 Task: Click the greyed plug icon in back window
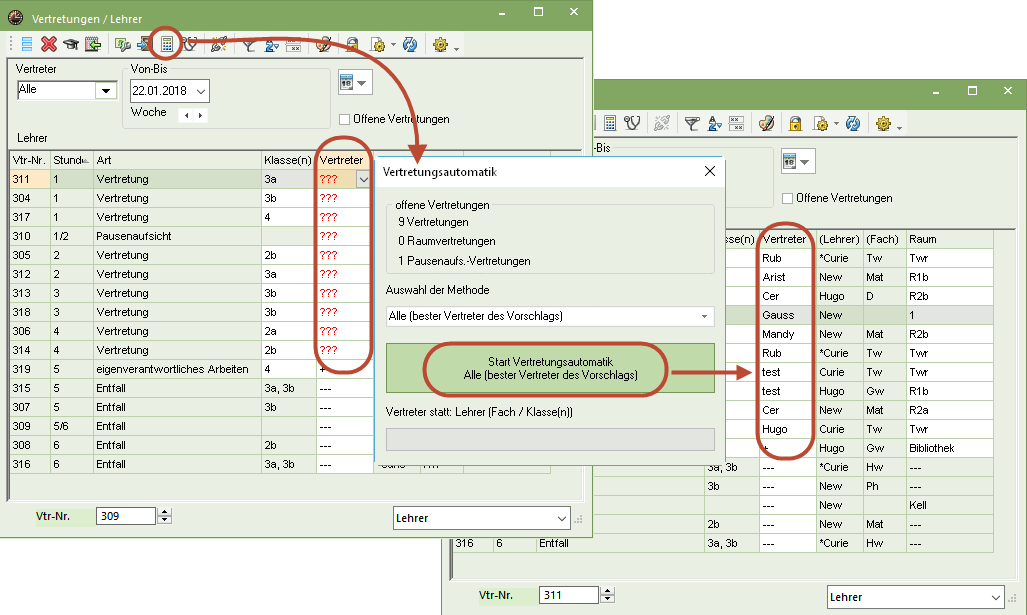[x=662, y=123]
